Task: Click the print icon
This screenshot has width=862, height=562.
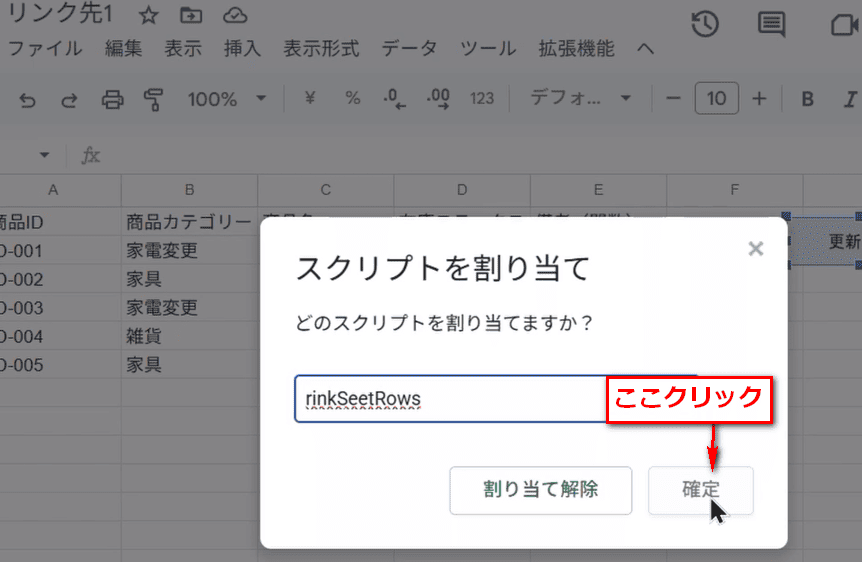Action: (112, 99)
